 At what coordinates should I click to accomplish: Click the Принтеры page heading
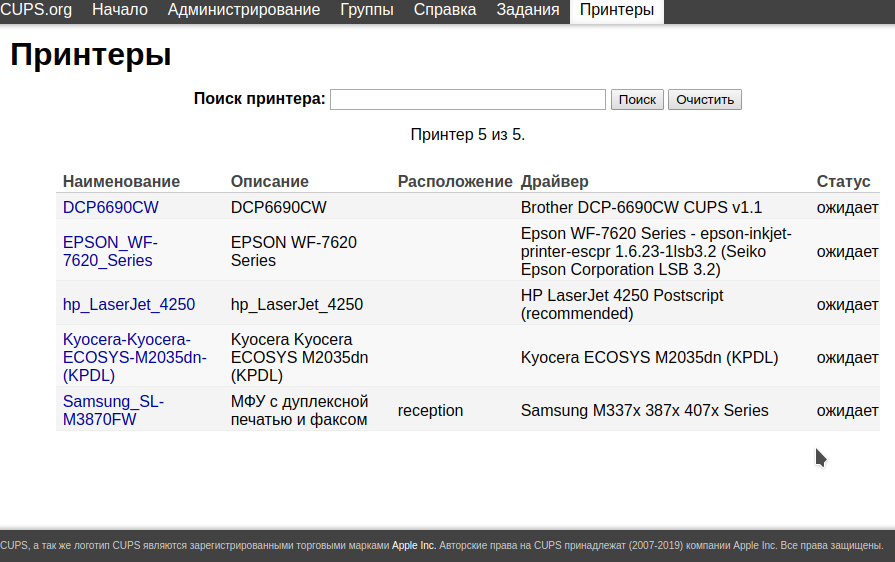point(91,55)
